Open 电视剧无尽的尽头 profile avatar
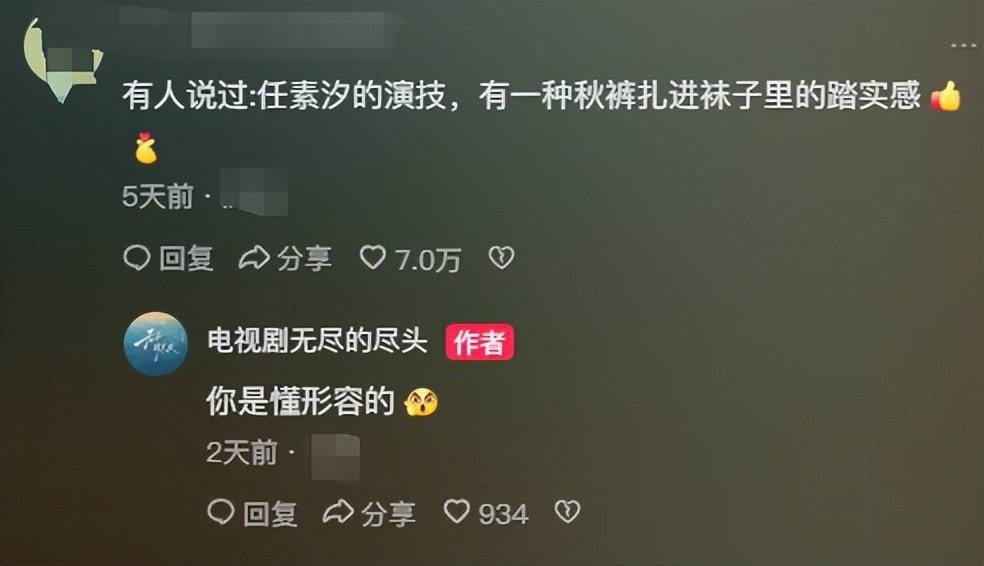This screenshot has height=566, width=984. [x=156, y=344]
